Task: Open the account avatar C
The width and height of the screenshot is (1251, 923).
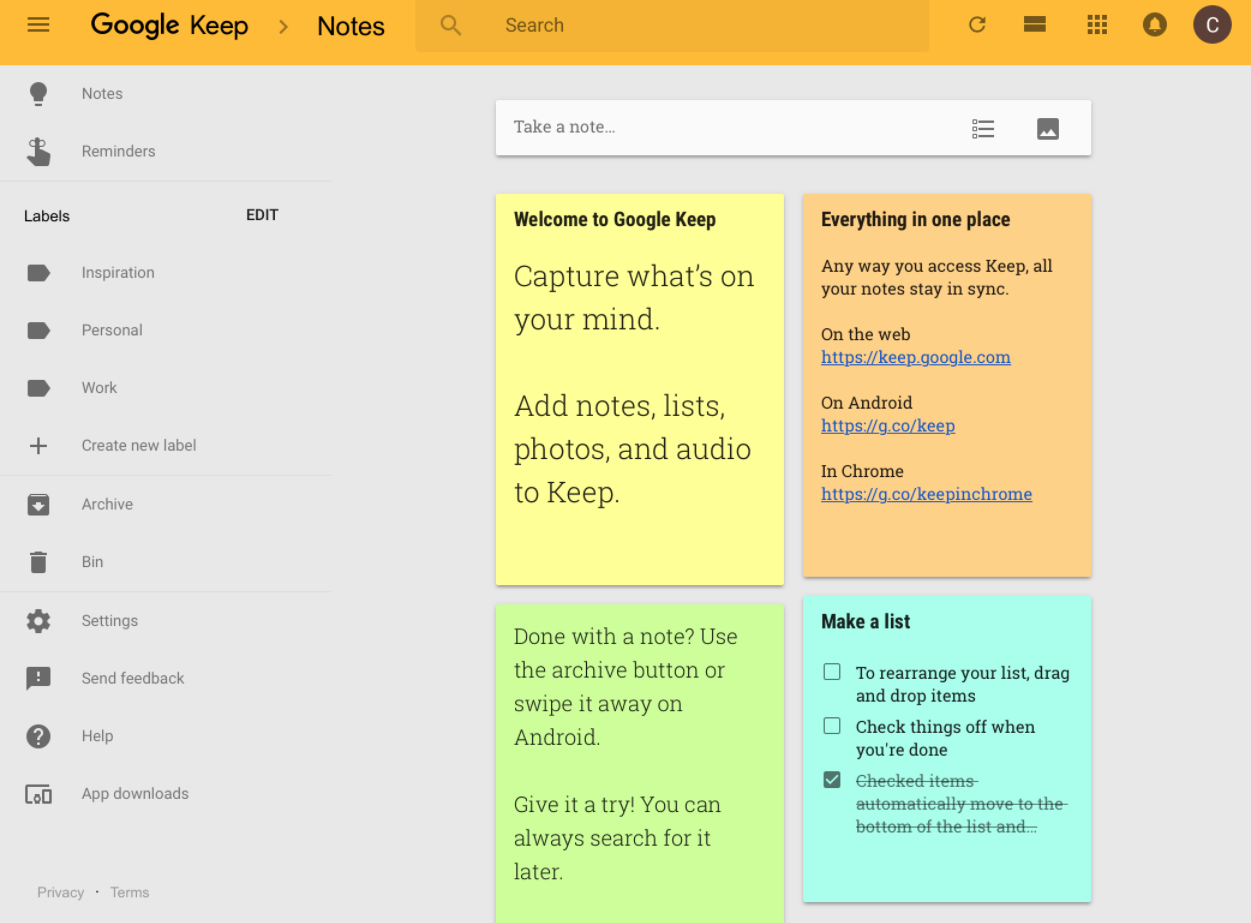Action: tap(1212, 25)
